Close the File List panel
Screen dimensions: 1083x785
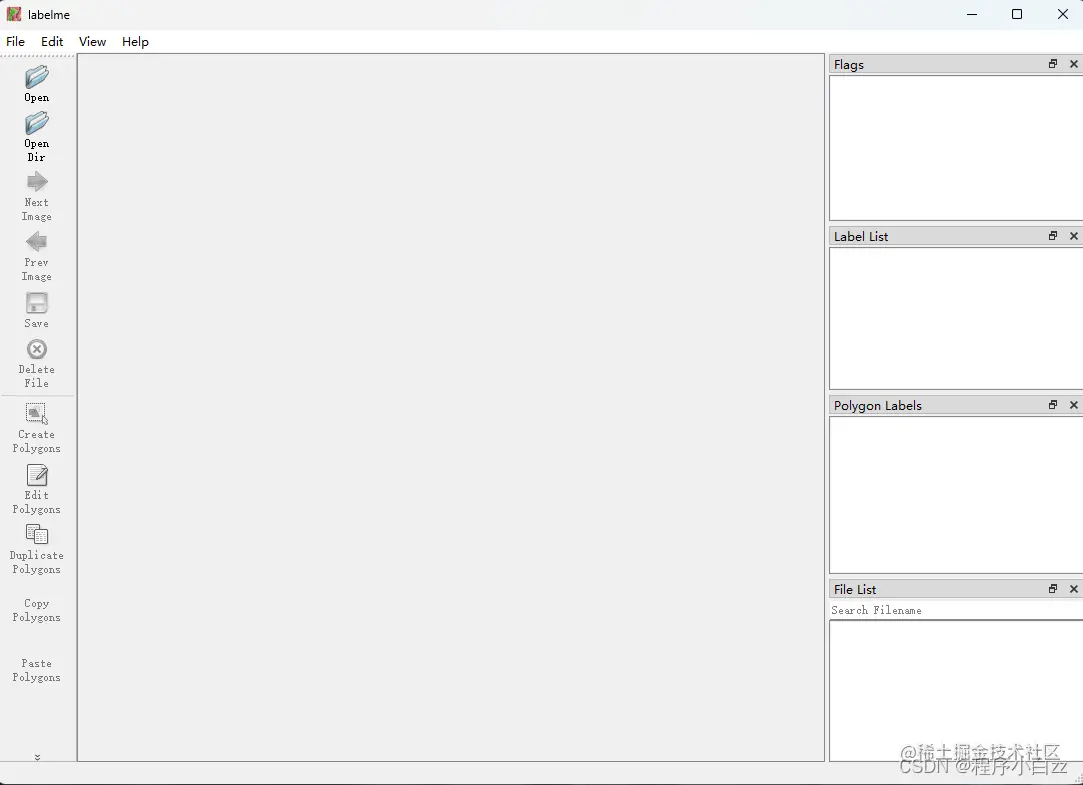click(1073, 588)
